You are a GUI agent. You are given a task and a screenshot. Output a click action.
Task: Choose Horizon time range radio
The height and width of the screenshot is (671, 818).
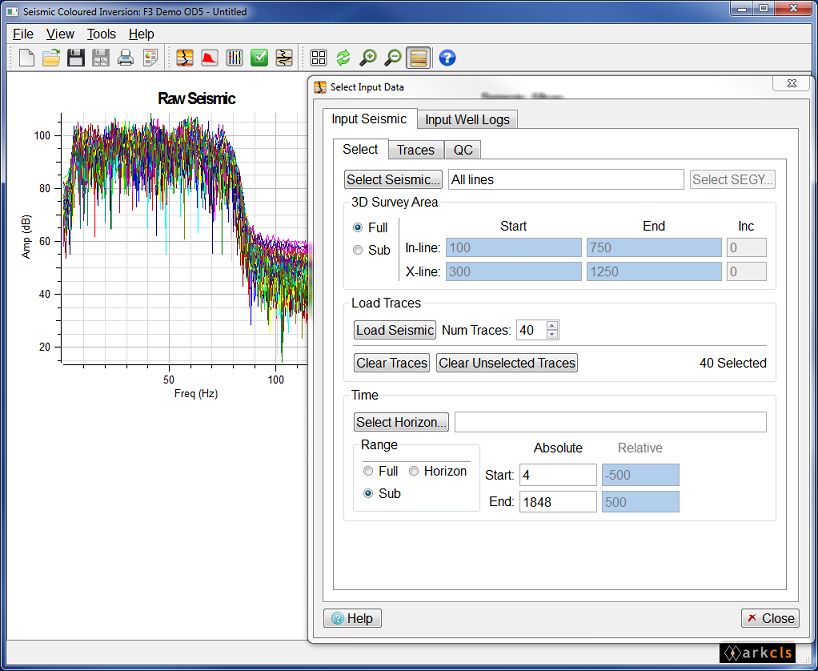(414, 471)
